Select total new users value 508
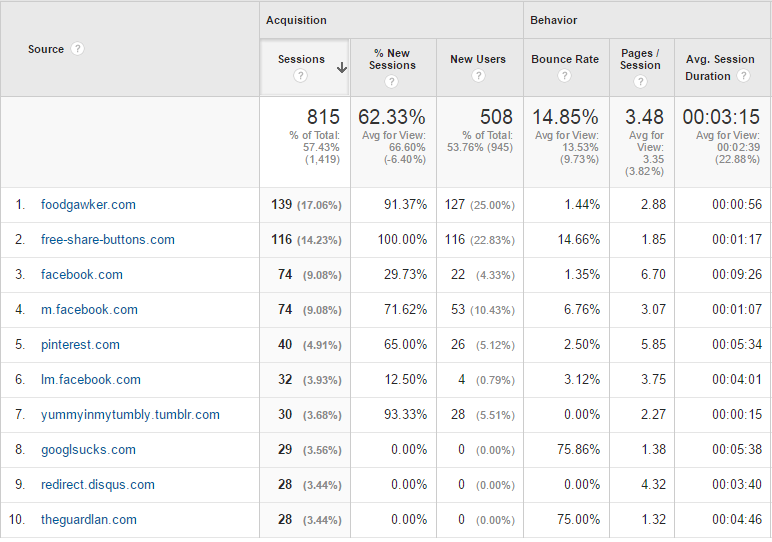The width and height of the screenshot is (772, 542). 496,117
